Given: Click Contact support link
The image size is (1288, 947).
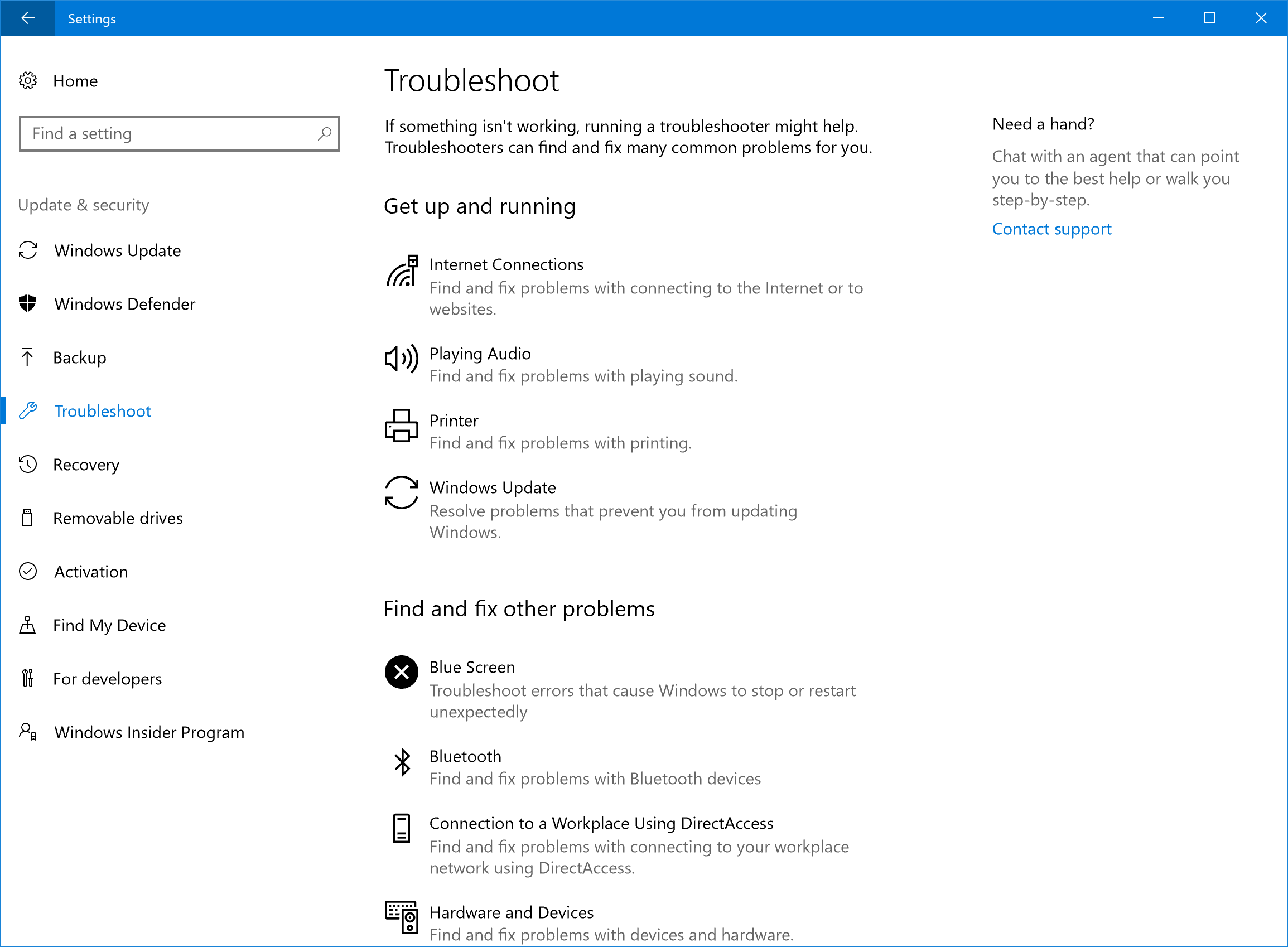Looking at the screenshot, I should [1051, 229].
